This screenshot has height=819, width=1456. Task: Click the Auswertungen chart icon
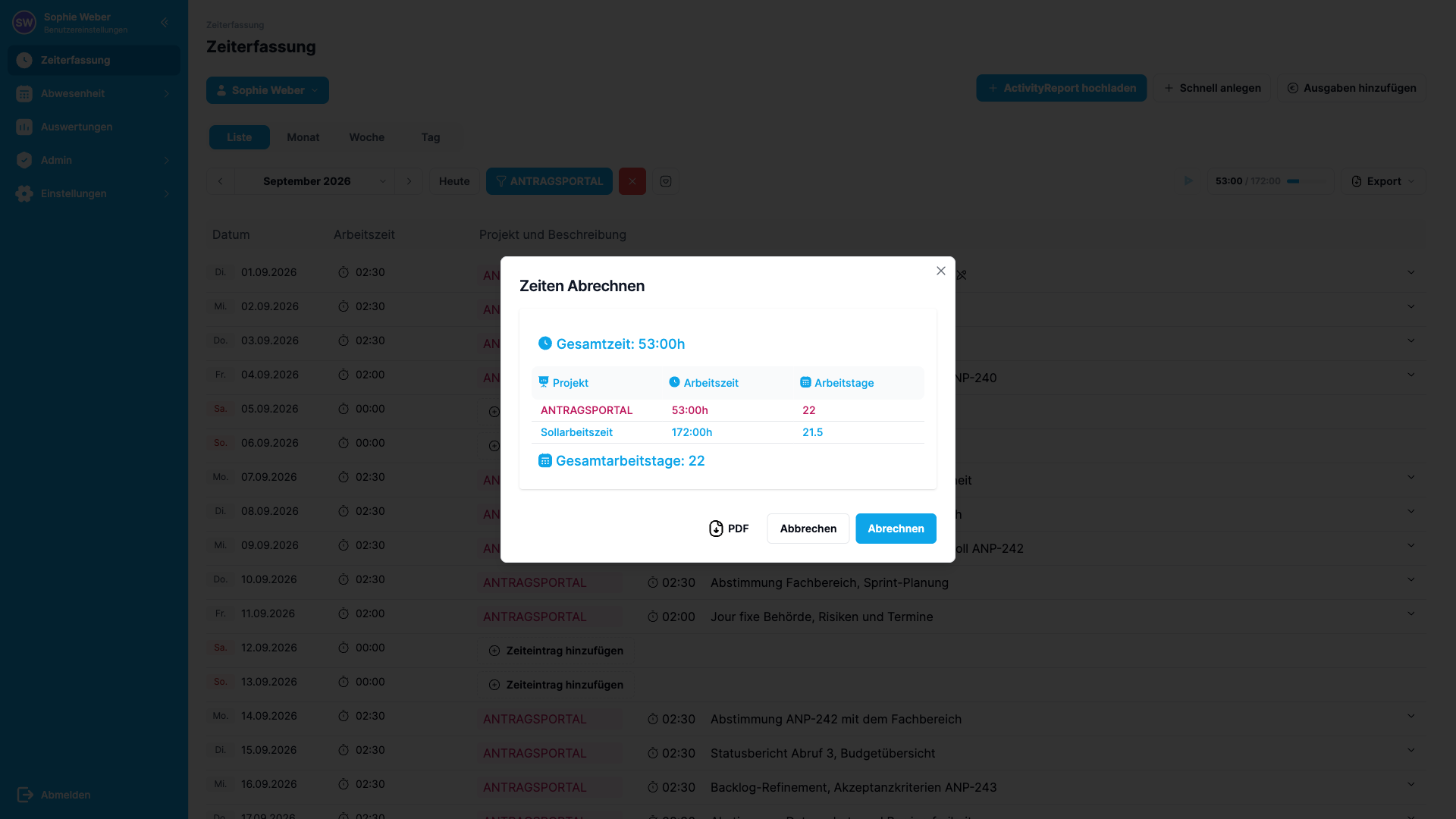[24, 127]
